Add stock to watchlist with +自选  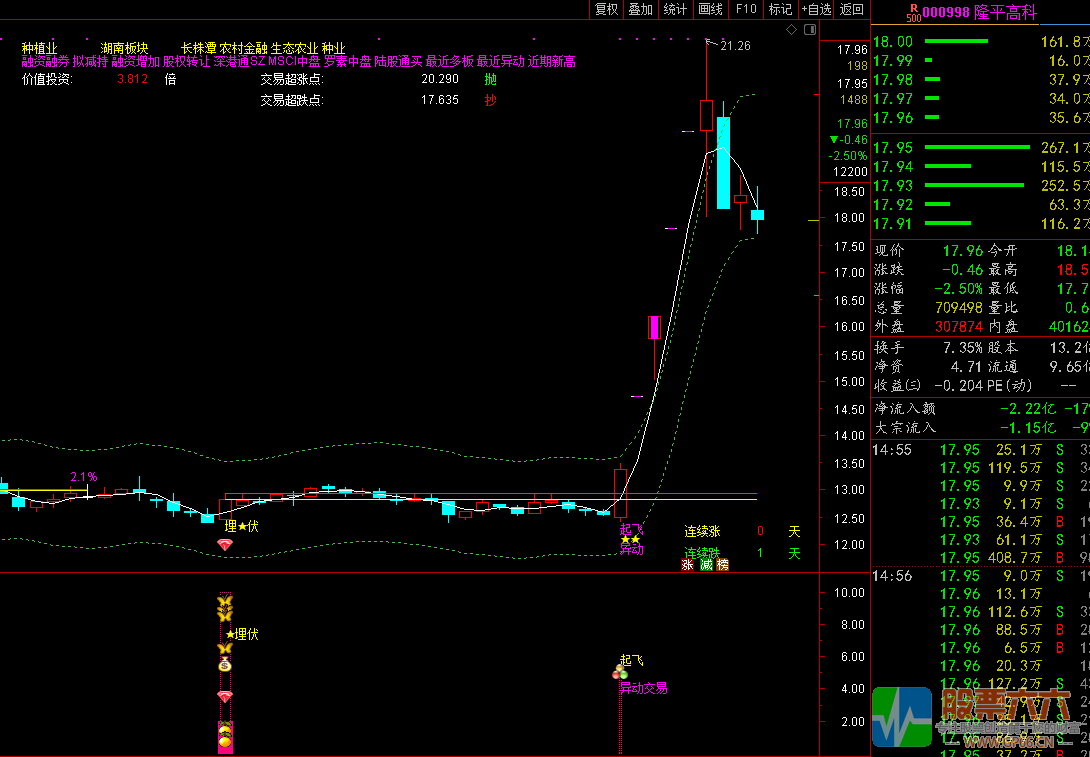[x=816, y=9]
